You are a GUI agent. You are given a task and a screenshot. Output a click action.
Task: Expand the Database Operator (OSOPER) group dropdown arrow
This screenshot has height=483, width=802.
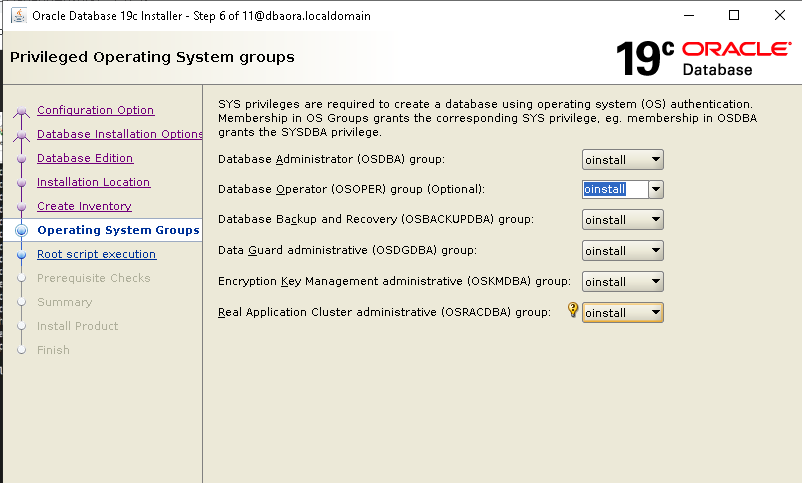pyautogui.click(x=655, y=189)
